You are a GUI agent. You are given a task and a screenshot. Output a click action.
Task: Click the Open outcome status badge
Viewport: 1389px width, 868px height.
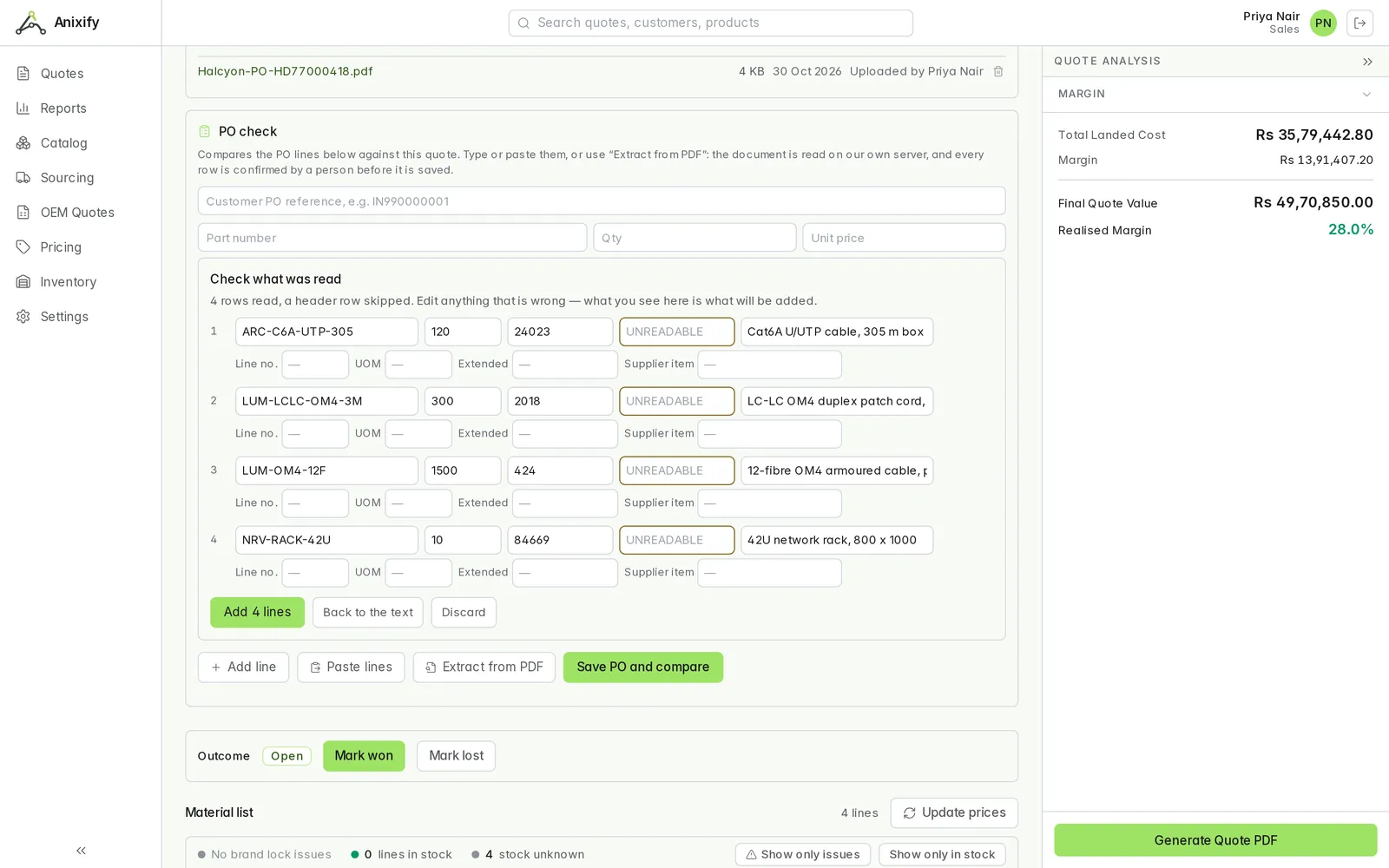tap(286, 756)
